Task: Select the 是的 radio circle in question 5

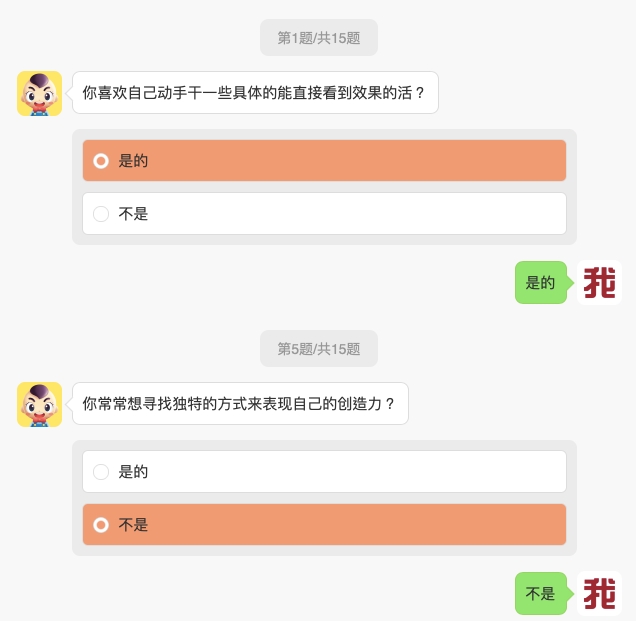Action: [x=101, y=471]
